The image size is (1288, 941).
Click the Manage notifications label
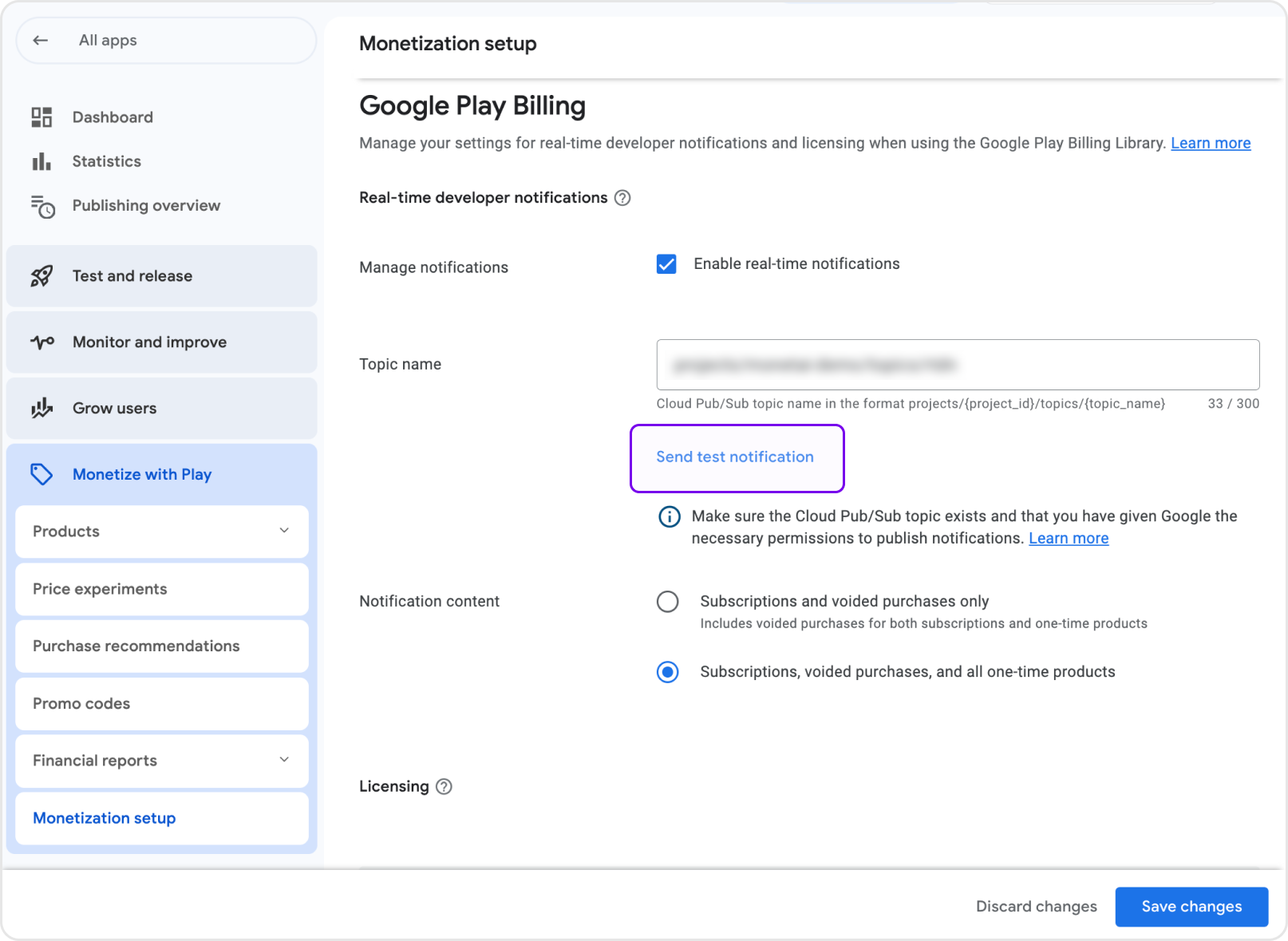click(433, 267)
